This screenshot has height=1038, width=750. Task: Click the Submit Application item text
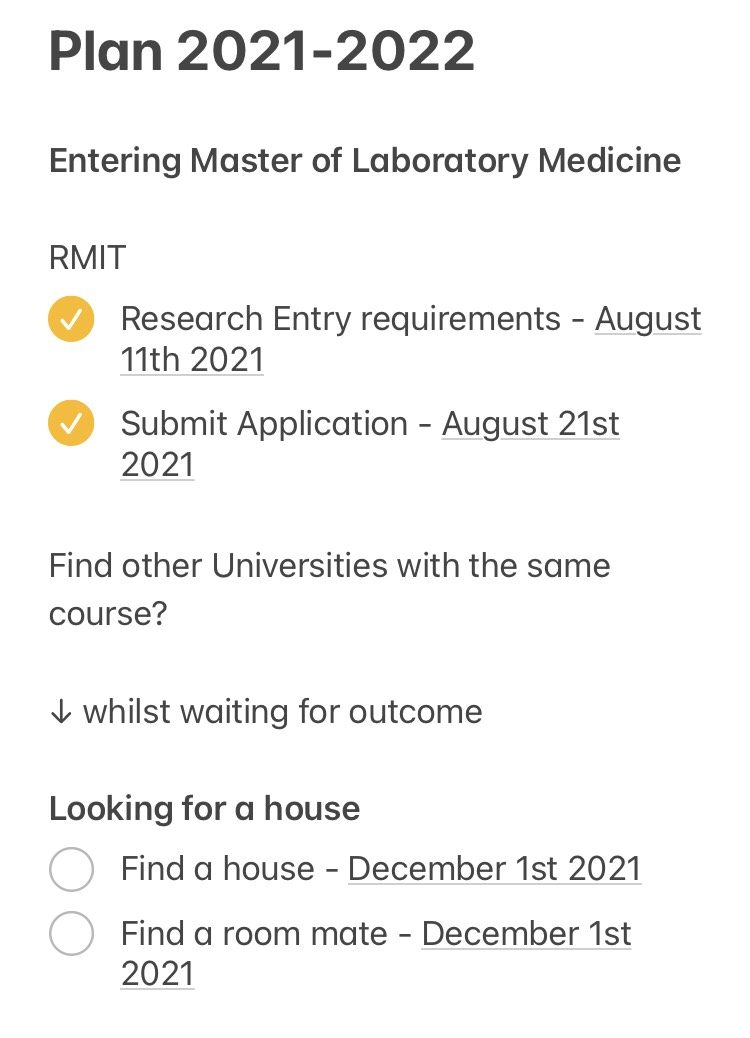click(x=264, y=424)
